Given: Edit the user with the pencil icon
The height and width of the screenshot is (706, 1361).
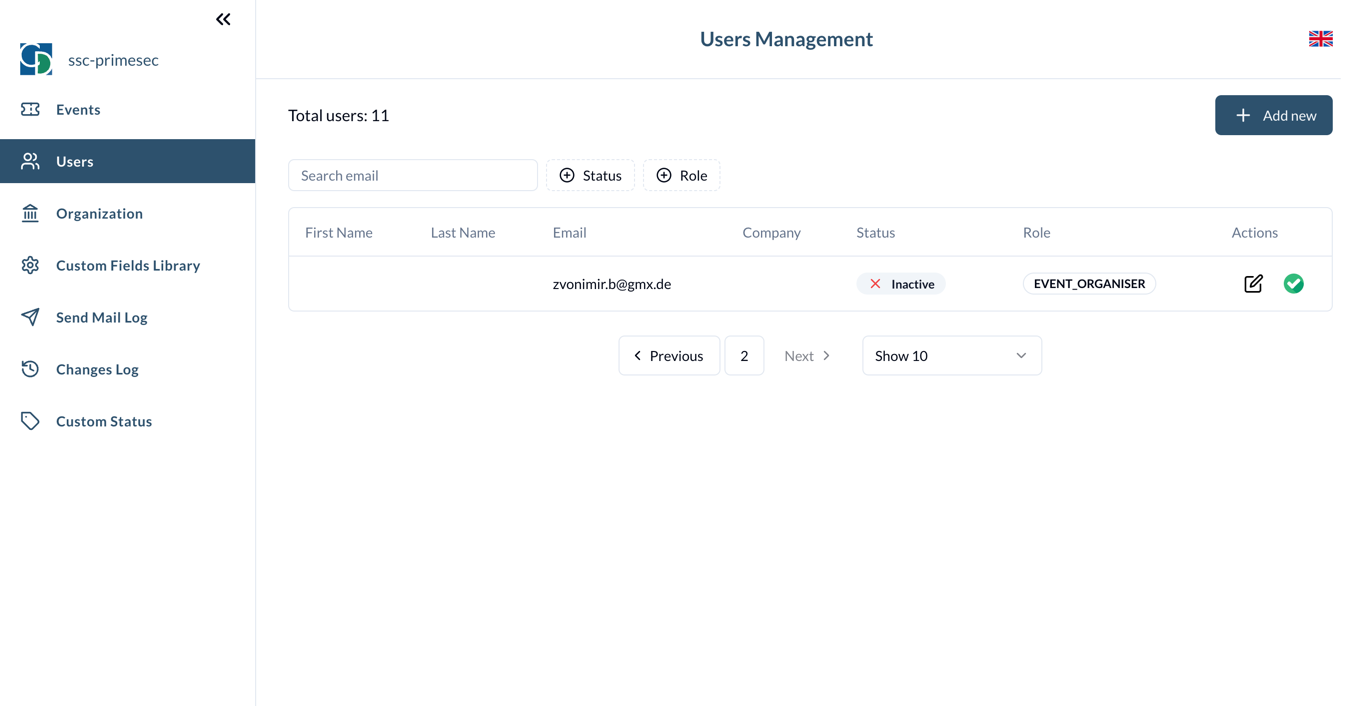Looking at the screenshot, I should [1253, 283].
